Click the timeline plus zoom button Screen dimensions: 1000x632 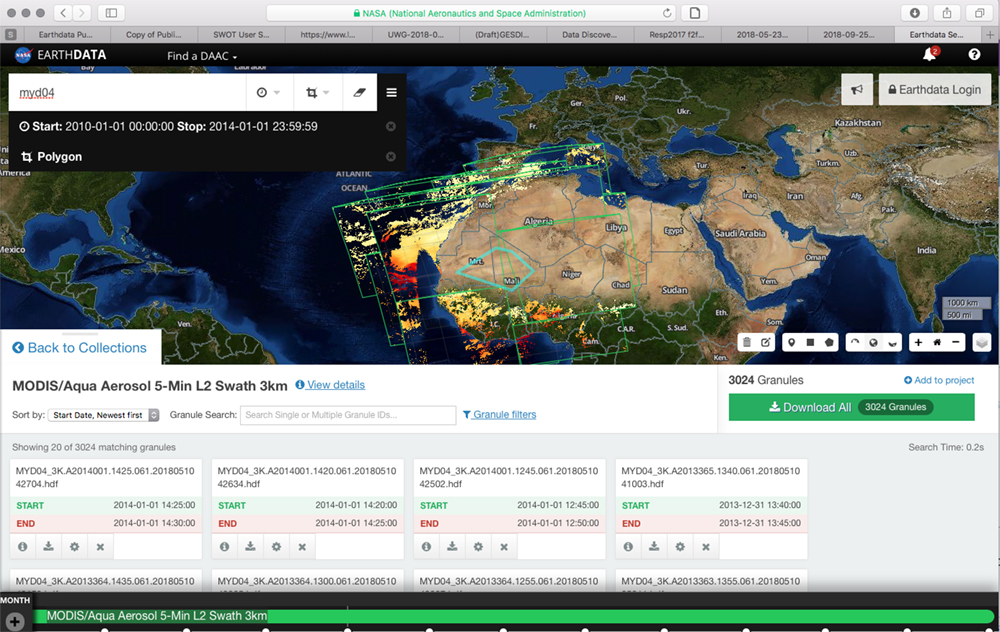15,621
